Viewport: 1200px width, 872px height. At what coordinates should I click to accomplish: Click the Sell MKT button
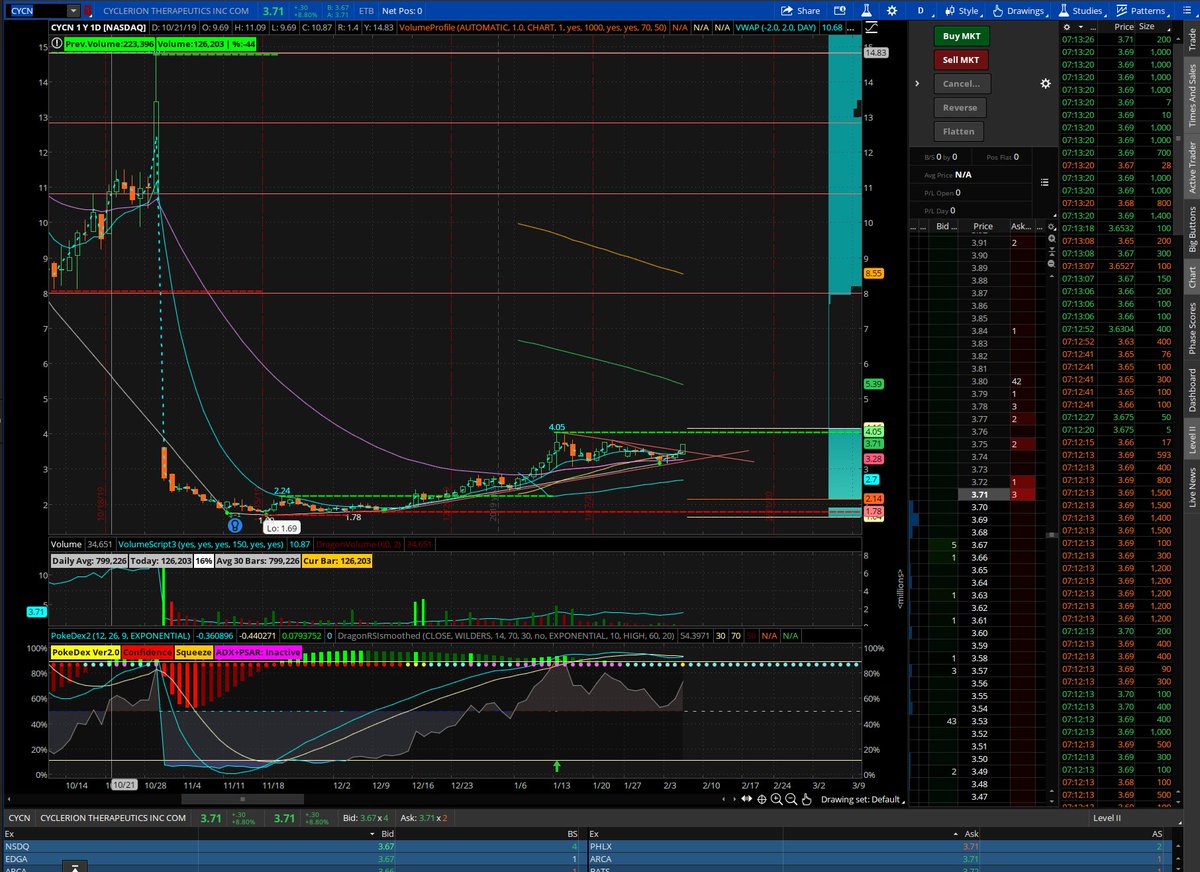(x=961, y=60)
